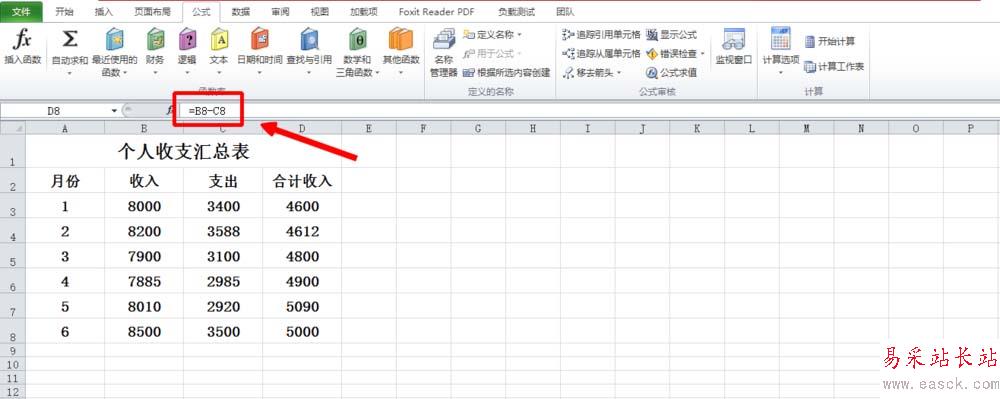The height and width of the screenshot is (399, 1000).
Task: Switch to the Team (团队) tab
Action: click(565, 11)
